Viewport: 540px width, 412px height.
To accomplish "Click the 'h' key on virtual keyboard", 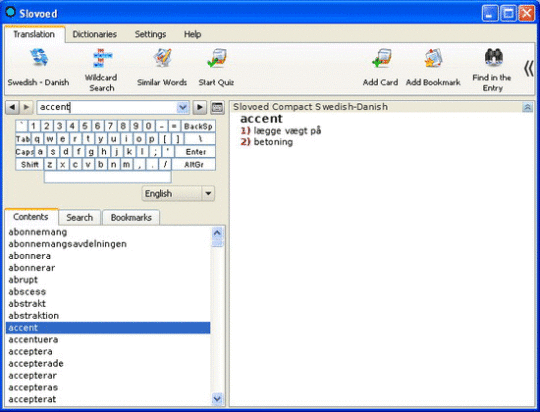I will [104, 152].
